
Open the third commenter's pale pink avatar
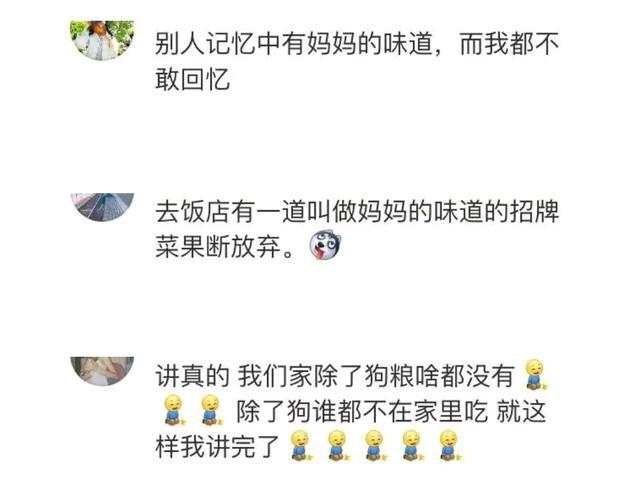[x=102, y=371]
